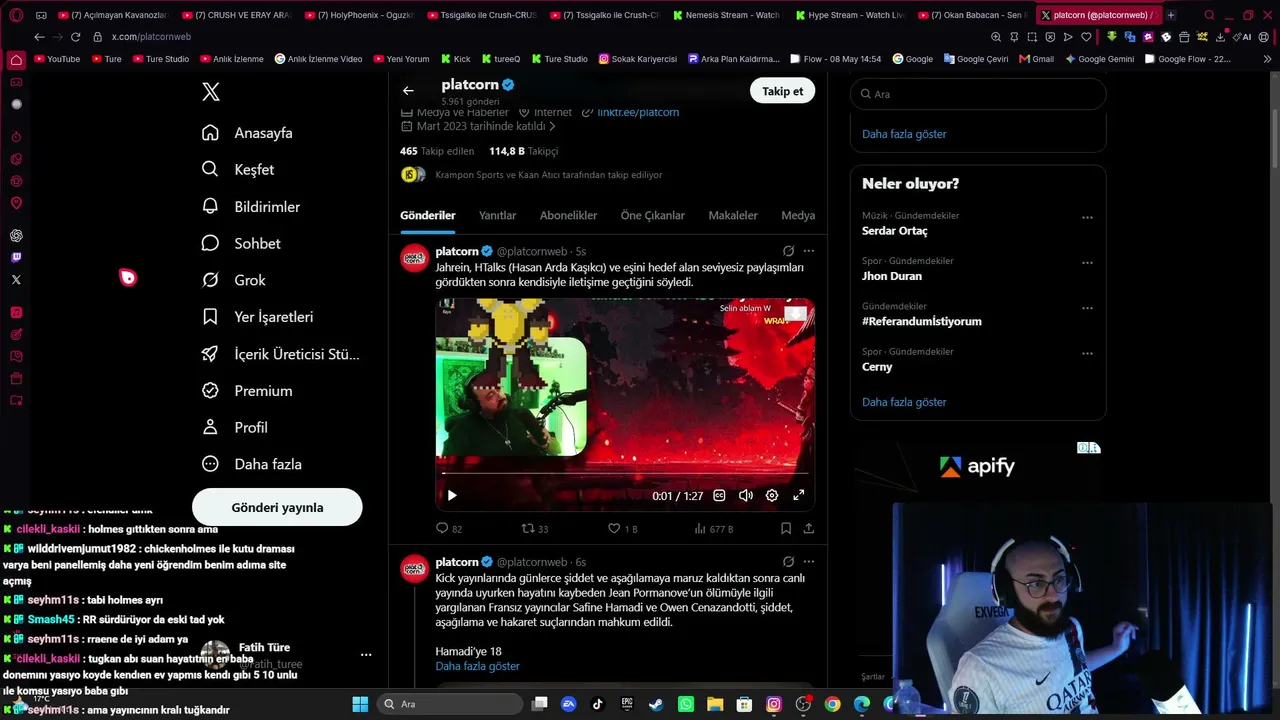Screen dimensions: 1280x720
Task: Show more trends below Cerny
Action: [904, 402]
